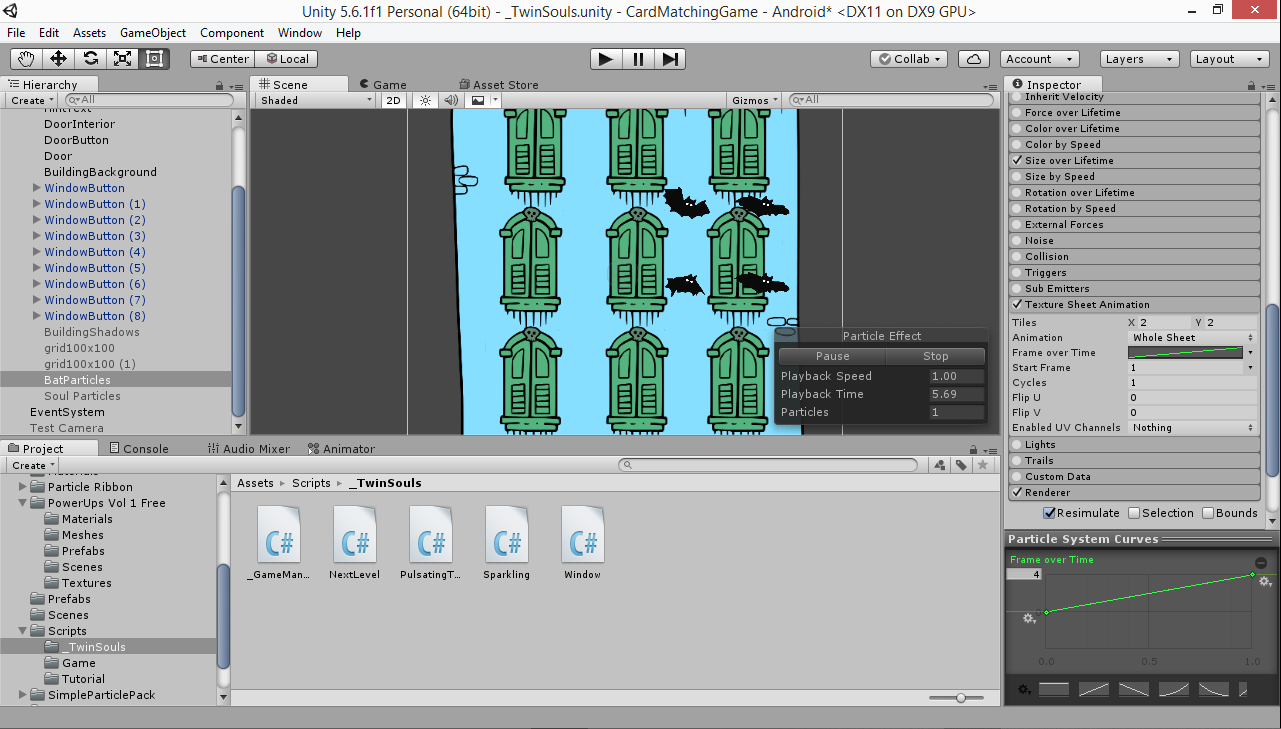1281x729 pixels.
Task: Enable the Color over Lifetime module
Action: (x=1018, y=128)
